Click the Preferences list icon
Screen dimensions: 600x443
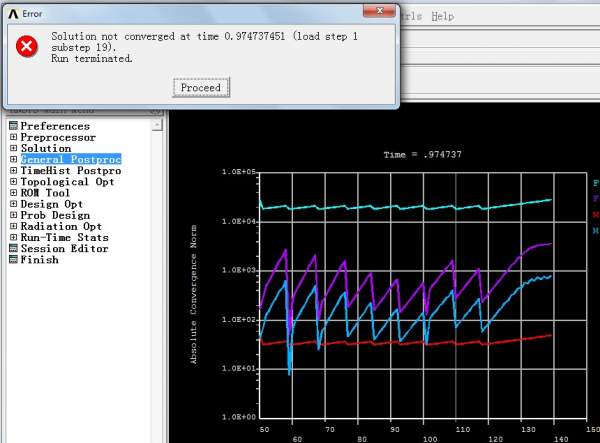click(x=13, y=126)
